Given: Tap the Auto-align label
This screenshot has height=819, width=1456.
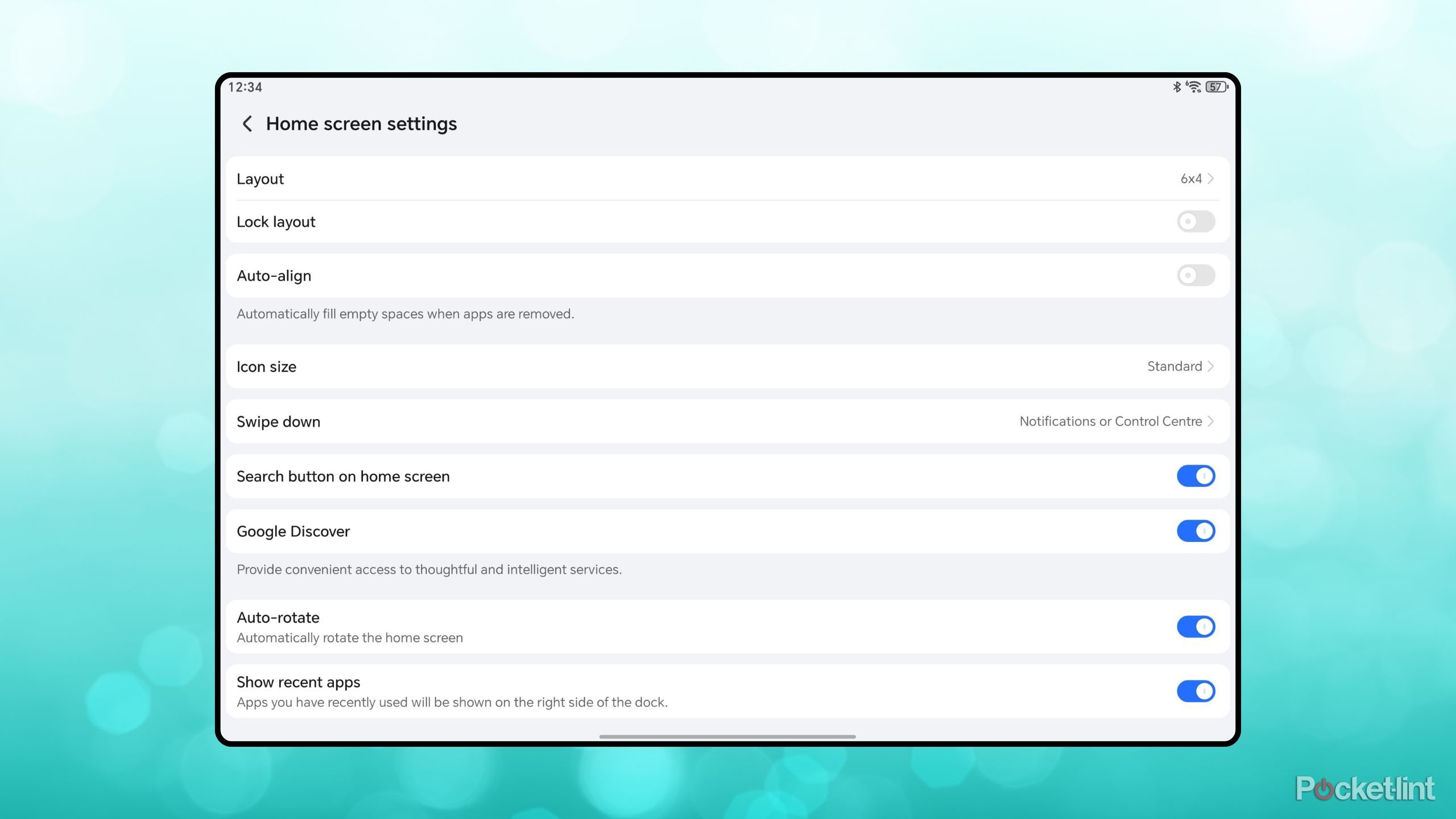Looking at the screenshot, I should (x=274, y=276).
